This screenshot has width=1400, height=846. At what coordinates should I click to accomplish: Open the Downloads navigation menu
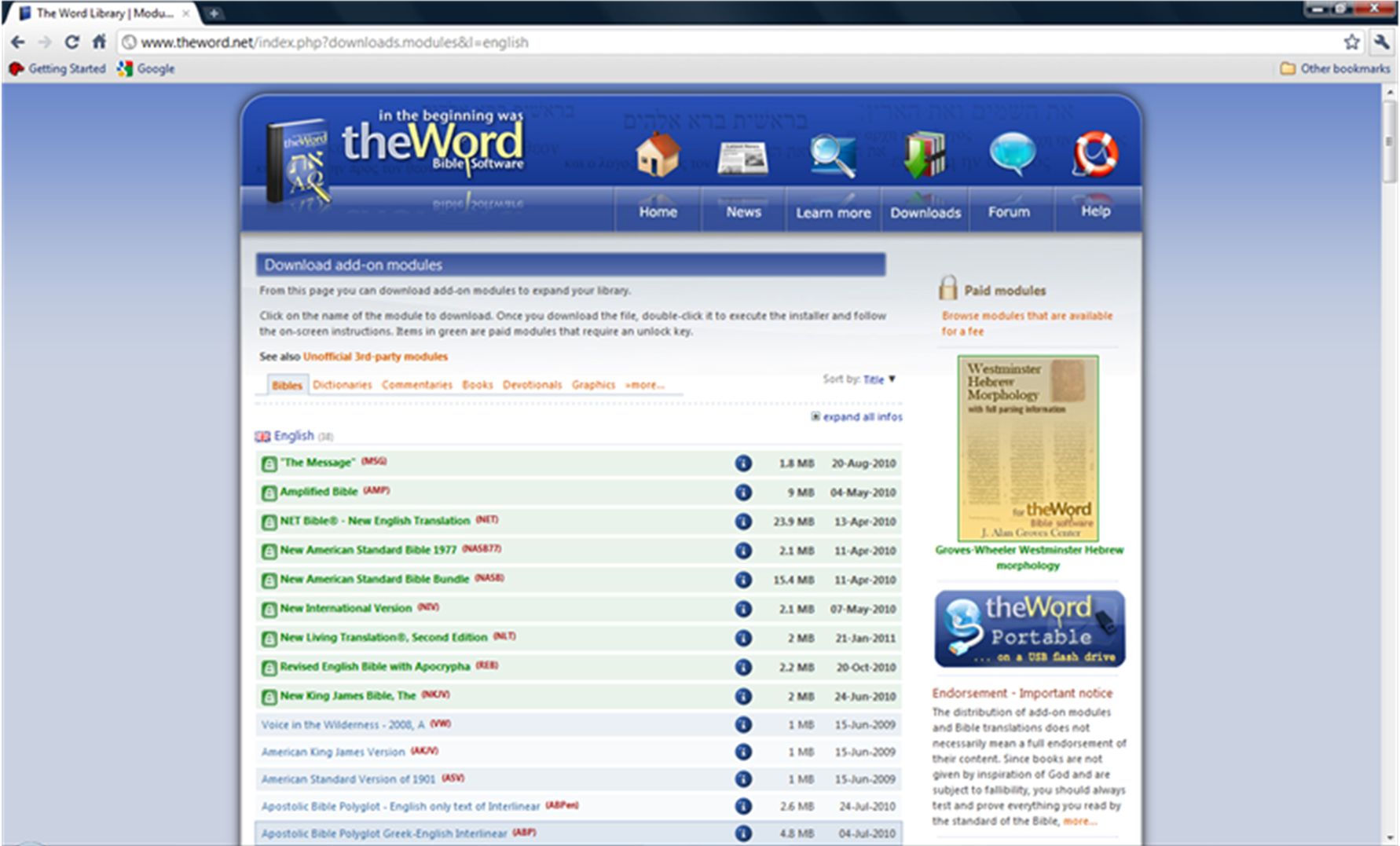point(925,212)
